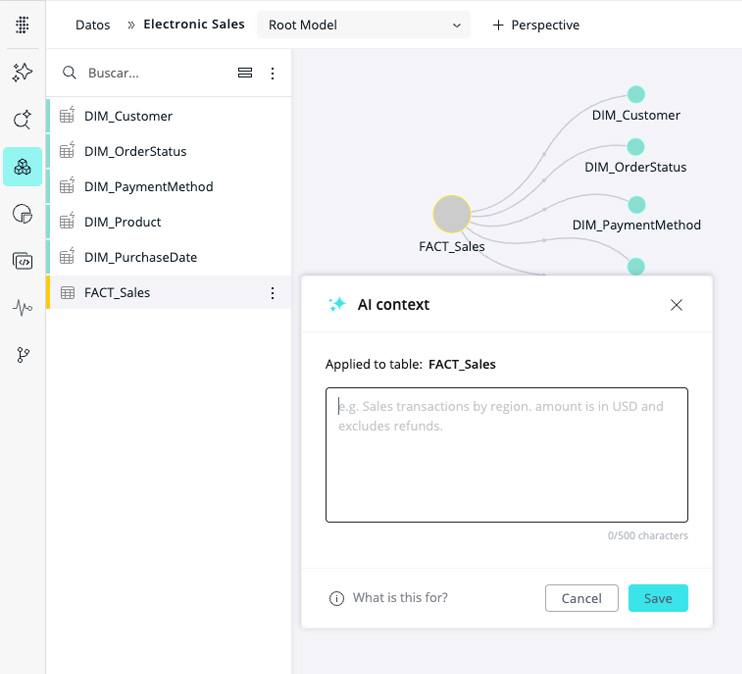
Task: Open the pulse monitoring icon in sidebar
Action: click(22, 308)
